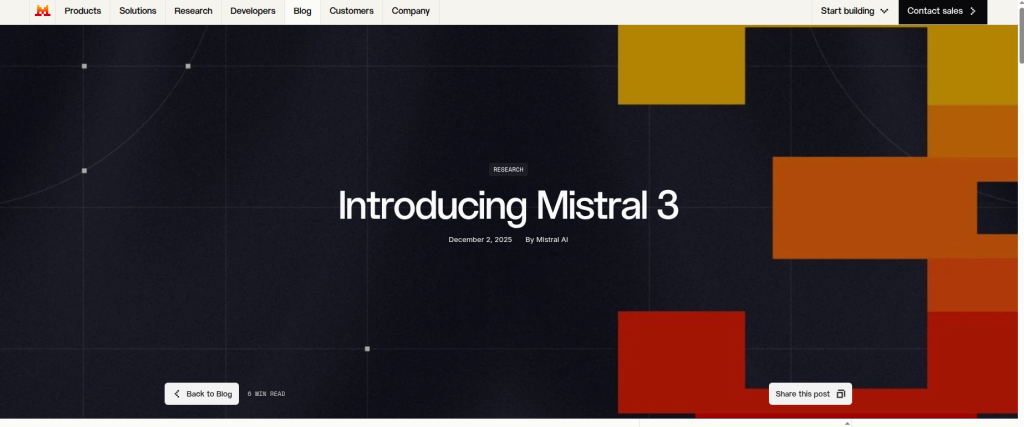This screenshot has height=427, width=1024.
Task: Open the Developers menu
Action: 253,11
